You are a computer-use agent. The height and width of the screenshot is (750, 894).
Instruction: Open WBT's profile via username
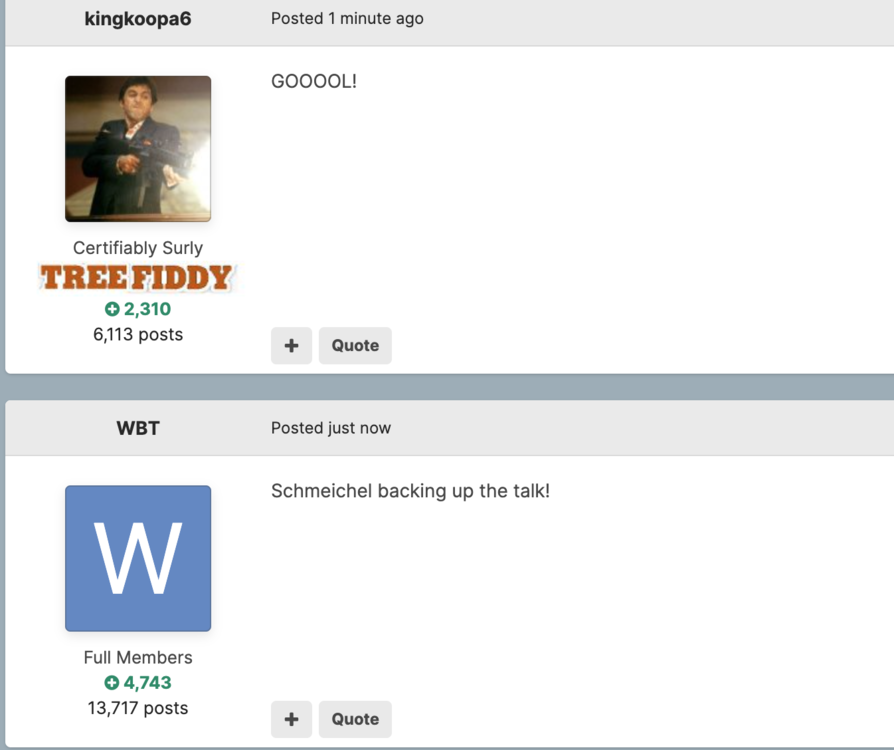[138, 428]
